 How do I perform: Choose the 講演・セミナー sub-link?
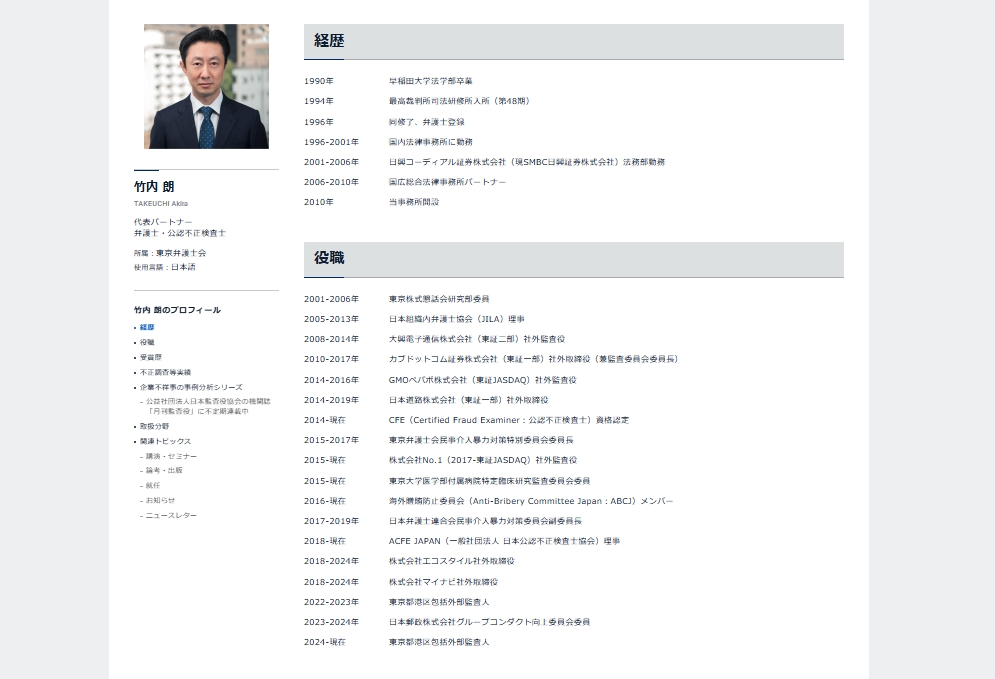171,456
